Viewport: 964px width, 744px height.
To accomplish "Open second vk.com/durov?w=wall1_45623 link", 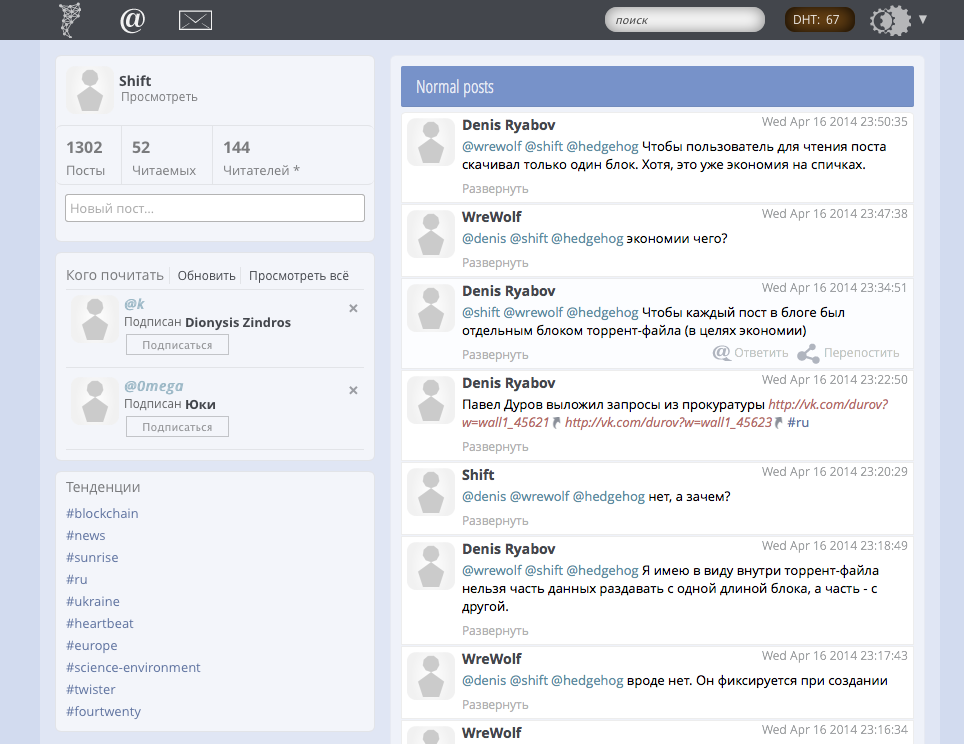I will pos(668,422).
